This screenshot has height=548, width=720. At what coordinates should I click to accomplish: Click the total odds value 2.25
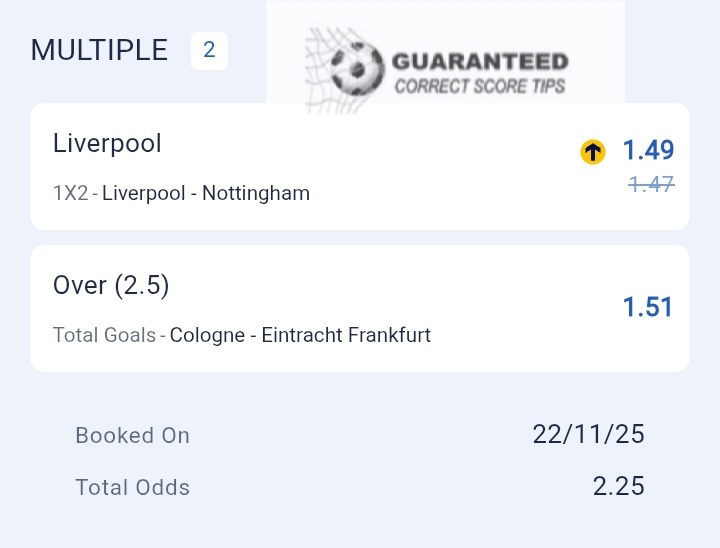[618, 486]
